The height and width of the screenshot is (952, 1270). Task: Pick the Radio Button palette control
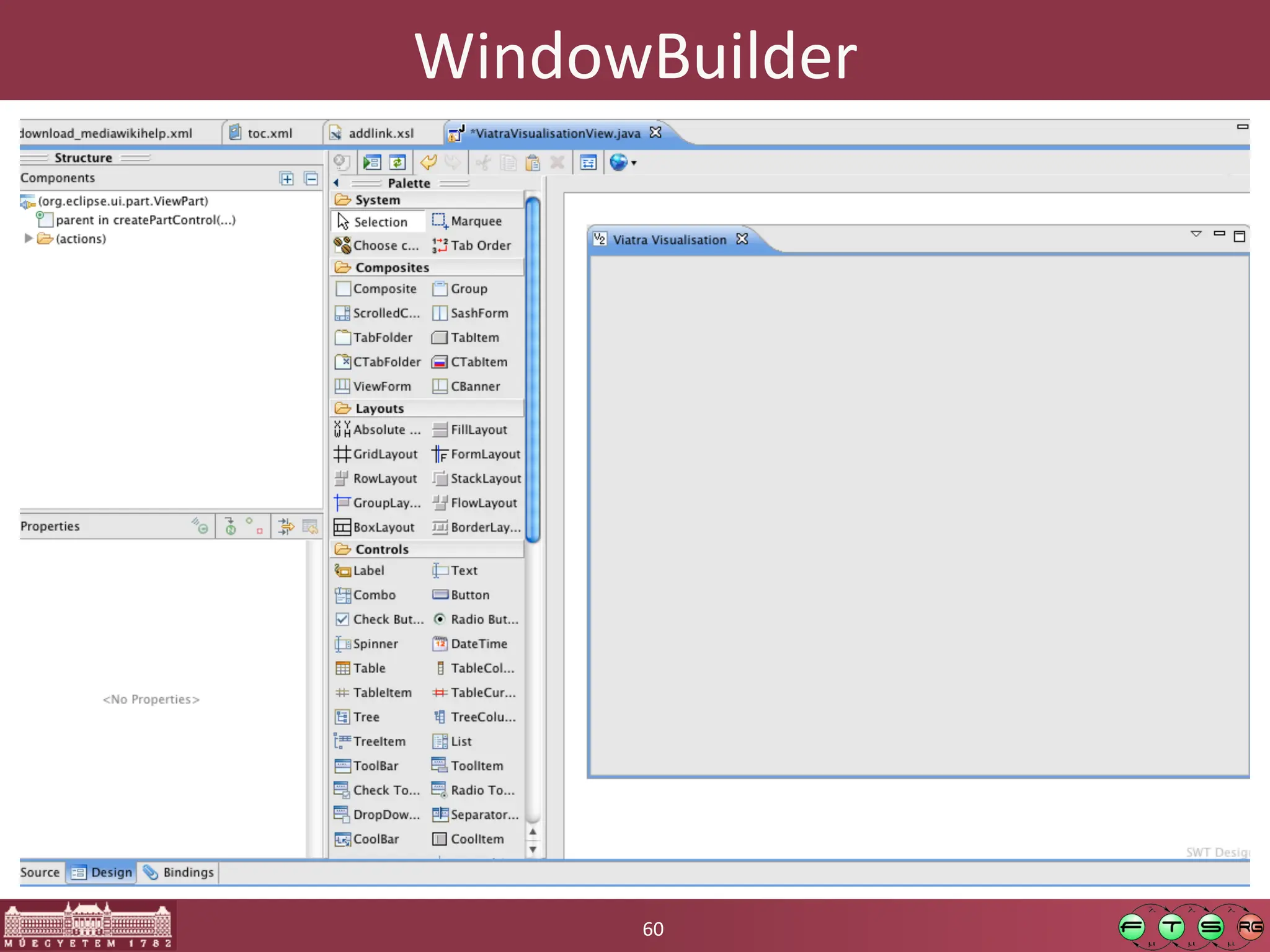[475, 619]
